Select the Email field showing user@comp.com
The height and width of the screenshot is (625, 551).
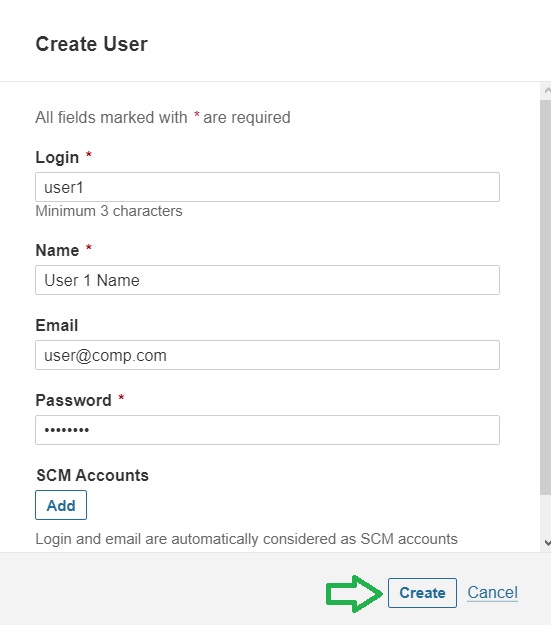[x=267, y=355]
